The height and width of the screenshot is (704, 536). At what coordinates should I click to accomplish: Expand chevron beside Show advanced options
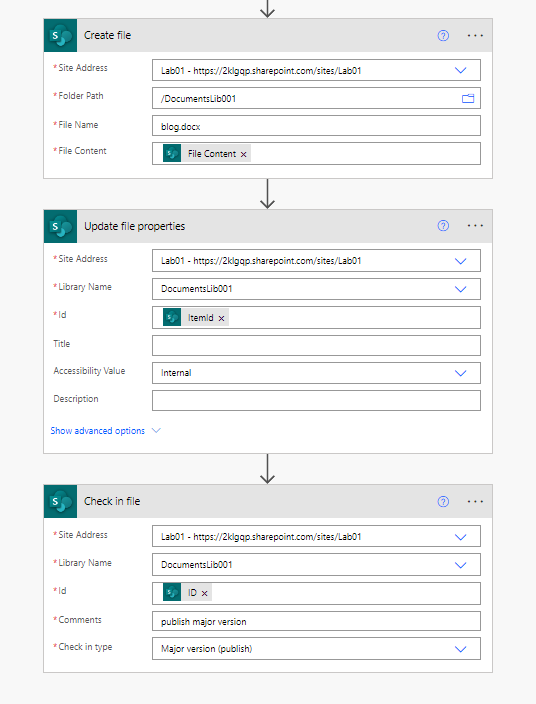point(156,431)
